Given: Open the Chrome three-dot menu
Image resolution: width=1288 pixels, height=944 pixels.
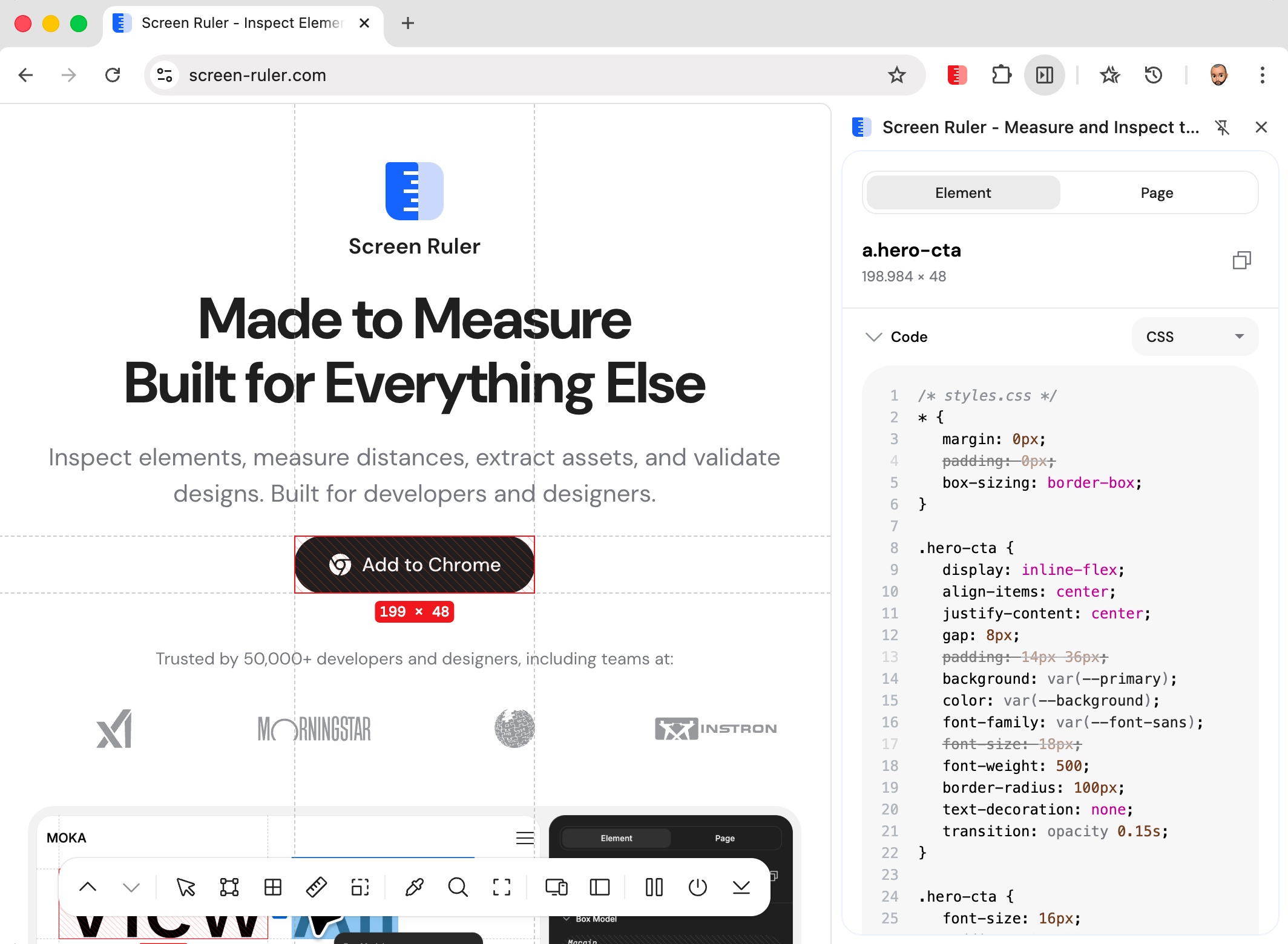Looking at the screenshot, I should click(x=1262, y=75).
